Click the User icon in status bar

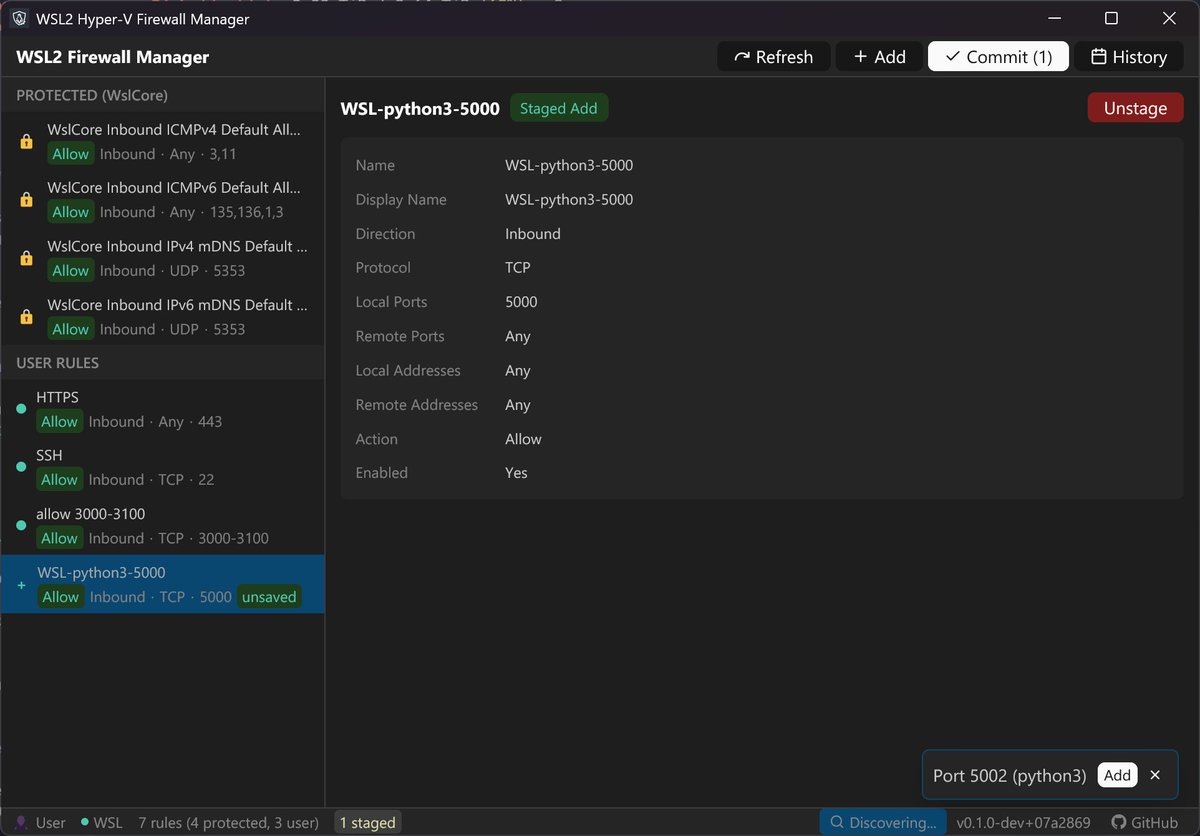(x=21, y=822)
